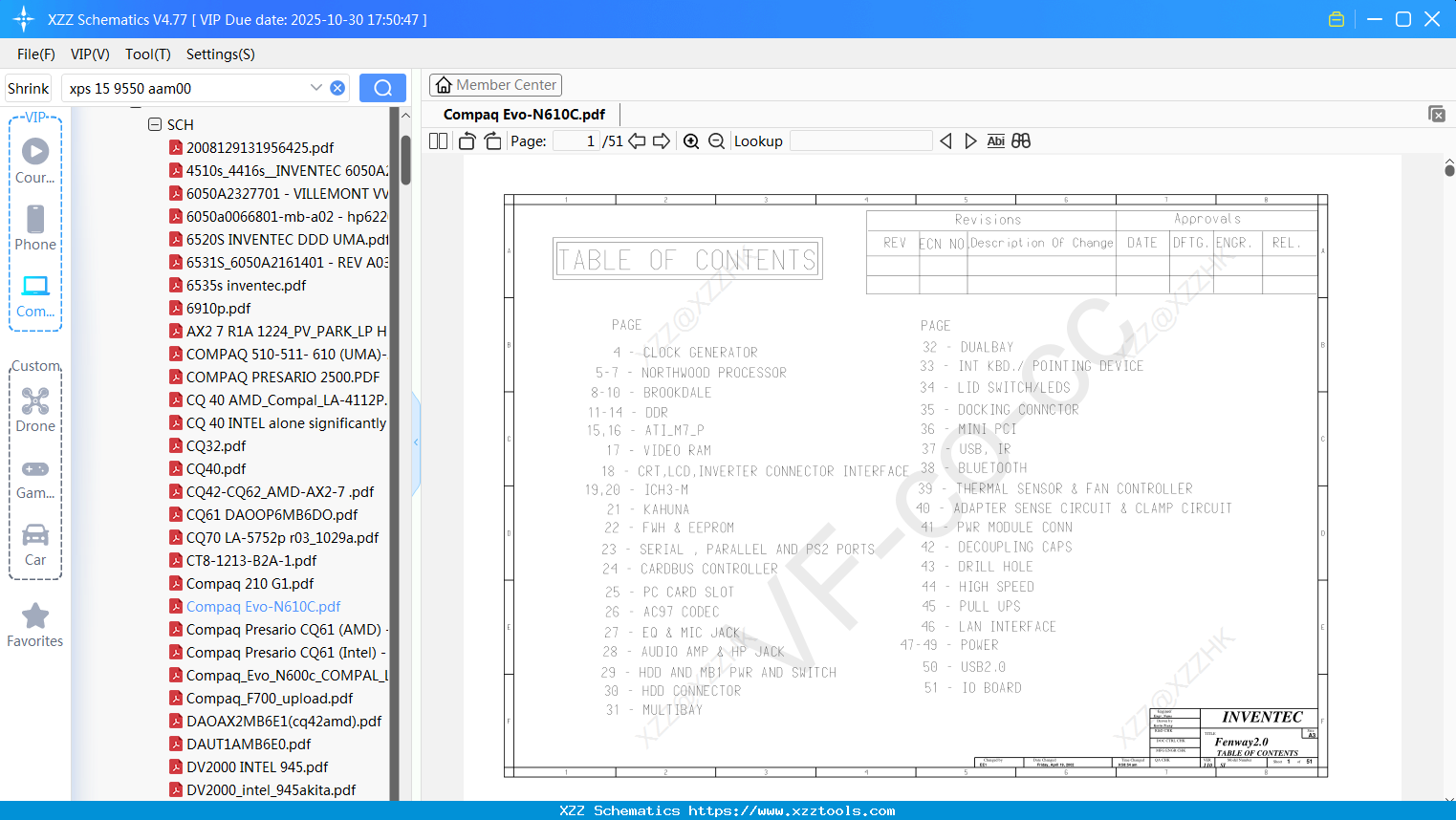Viewport: 1456px width, 820px height.
Task: Click the Shrink button
Action: (29, 88)
